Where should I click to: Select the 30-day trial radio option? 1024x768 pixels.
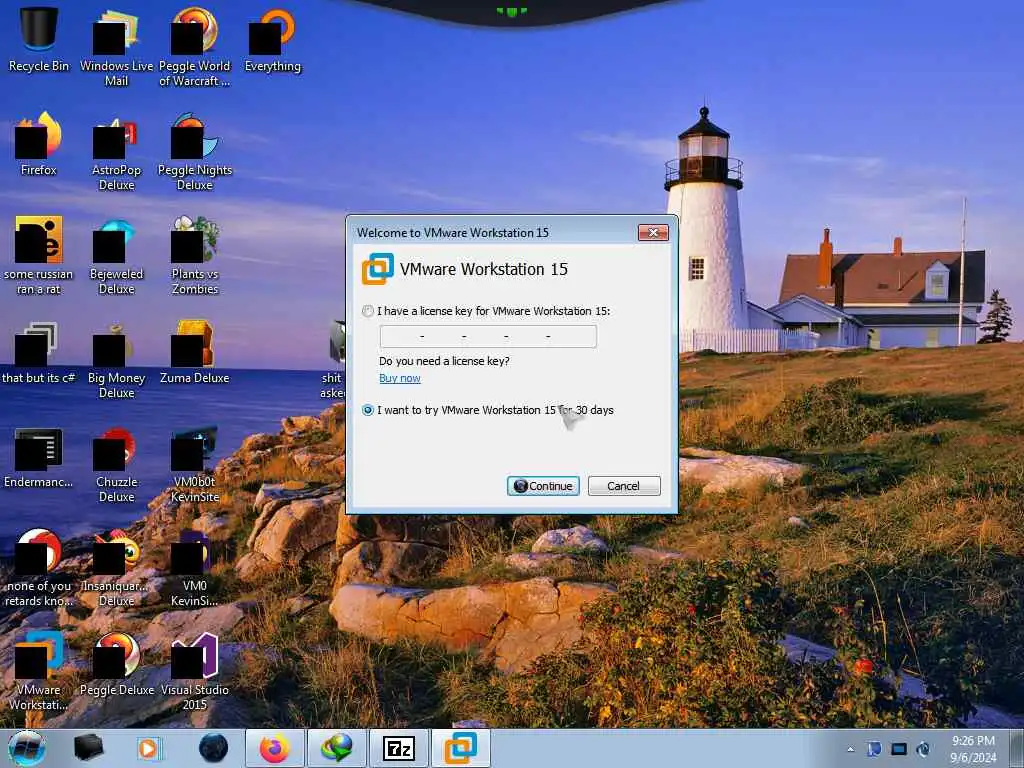[368, 410]
